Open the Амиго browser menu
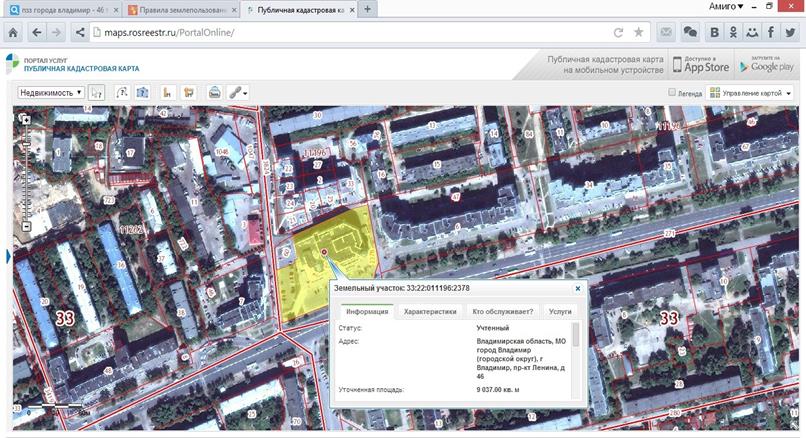The image size is (806, 438). coord(726,7)
